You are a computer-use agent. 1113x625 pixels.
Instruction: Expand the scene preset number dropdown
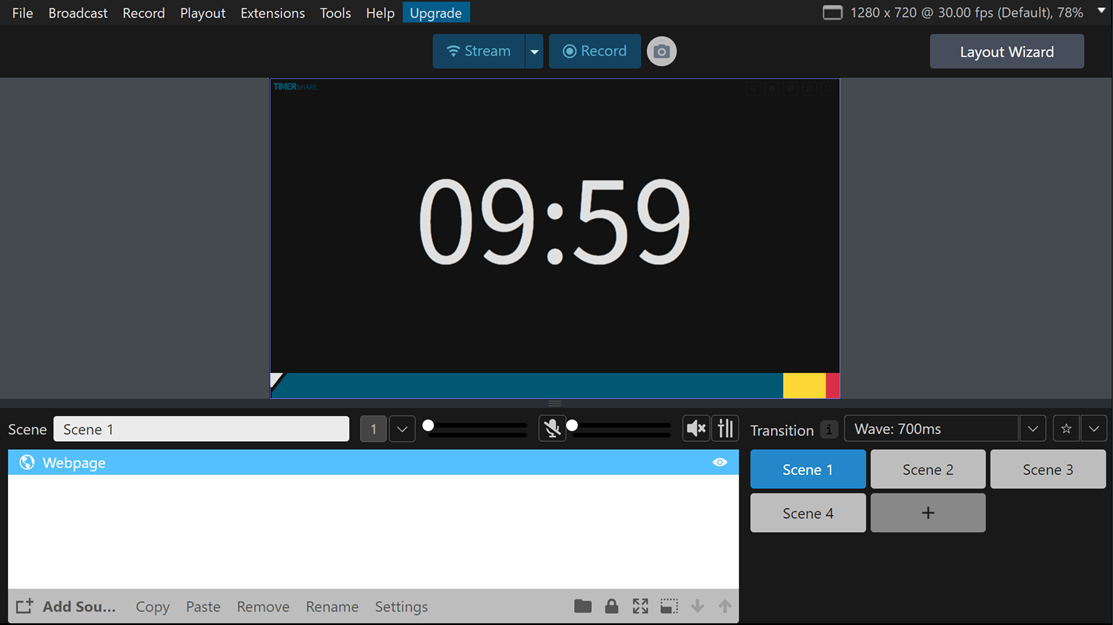click(x=402, y=429)
